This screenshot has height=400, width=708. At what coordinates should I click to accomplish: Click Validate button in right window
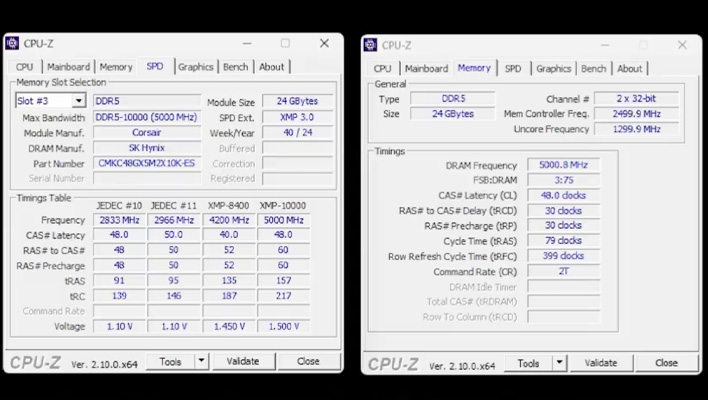pos(601,363)
